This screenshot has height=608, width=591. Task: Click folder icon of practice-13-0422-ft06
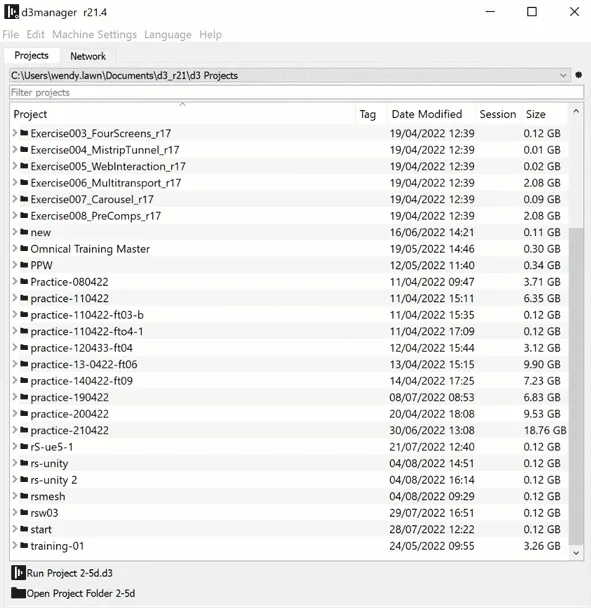[24, 364]
